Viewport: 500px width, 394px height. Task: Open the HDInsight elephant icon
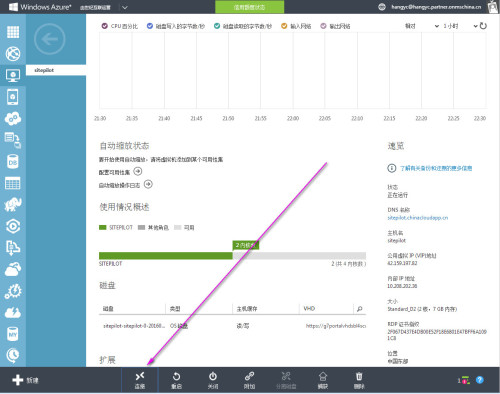13,205
